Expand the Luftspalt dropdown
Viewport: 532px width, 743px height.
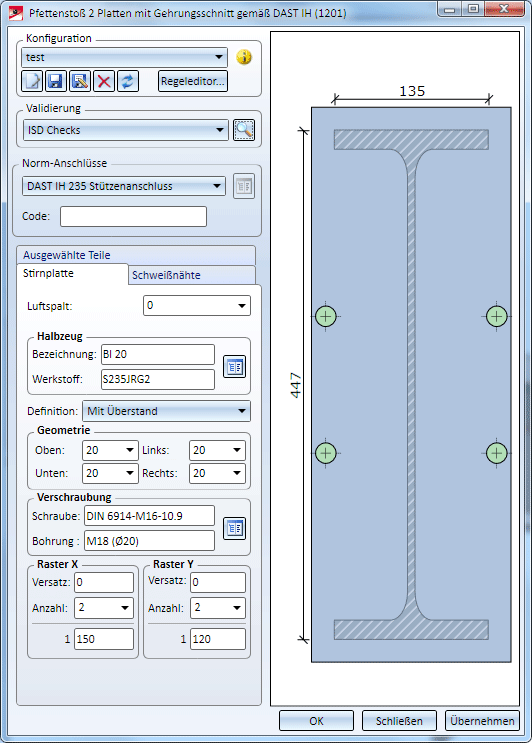click(197, 306)
